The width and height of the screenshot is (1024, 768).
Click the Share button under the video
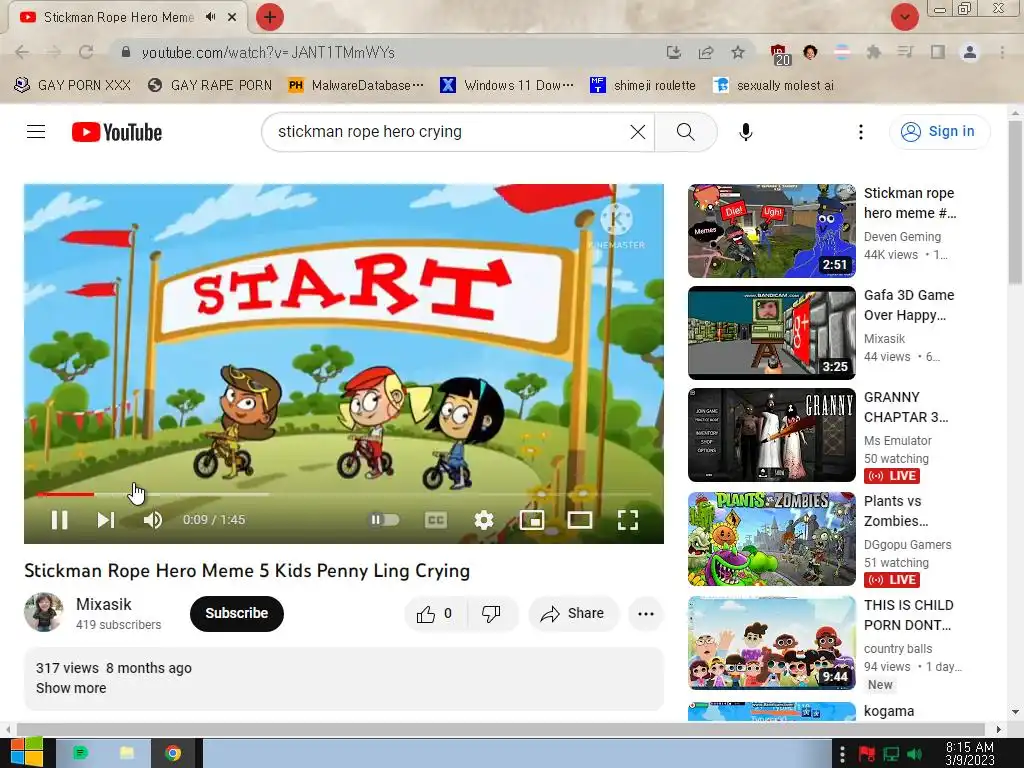click(x=573, y=614)
